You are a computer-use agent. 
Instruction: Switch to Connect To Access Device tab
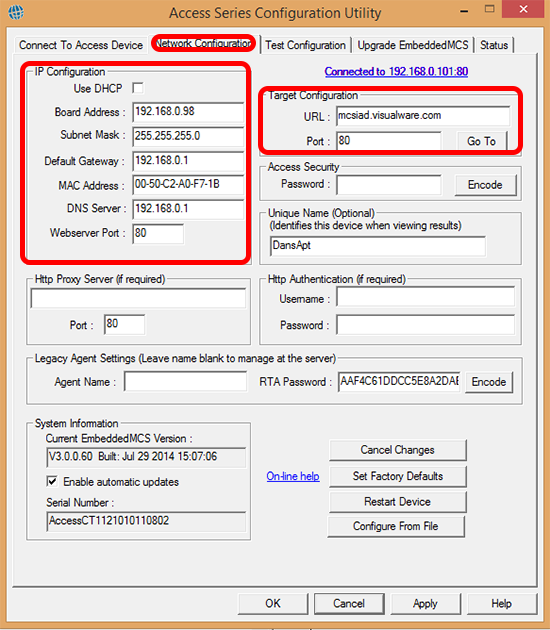coord(81,45)
